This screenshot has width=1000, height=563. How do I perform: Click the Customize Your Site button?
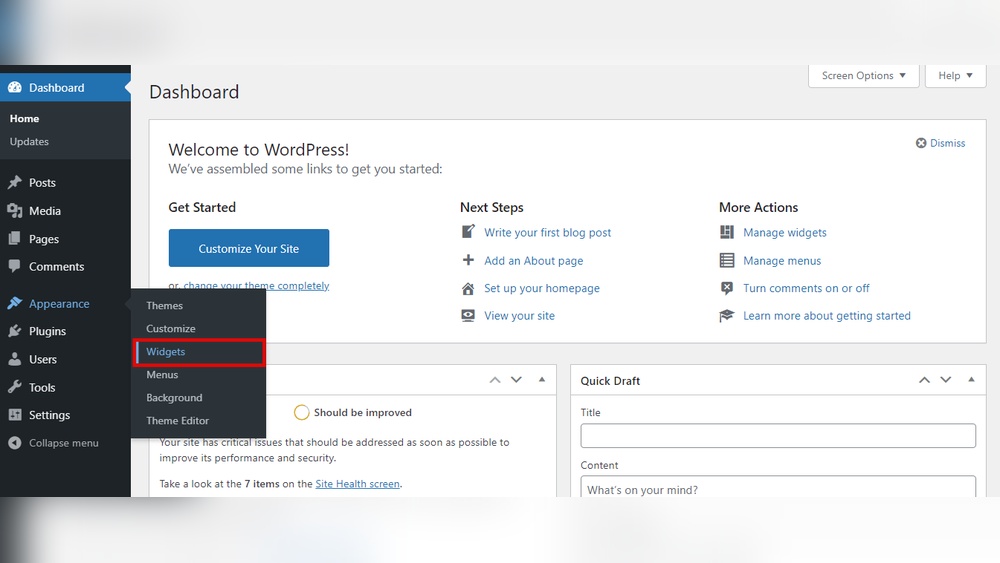249,248
